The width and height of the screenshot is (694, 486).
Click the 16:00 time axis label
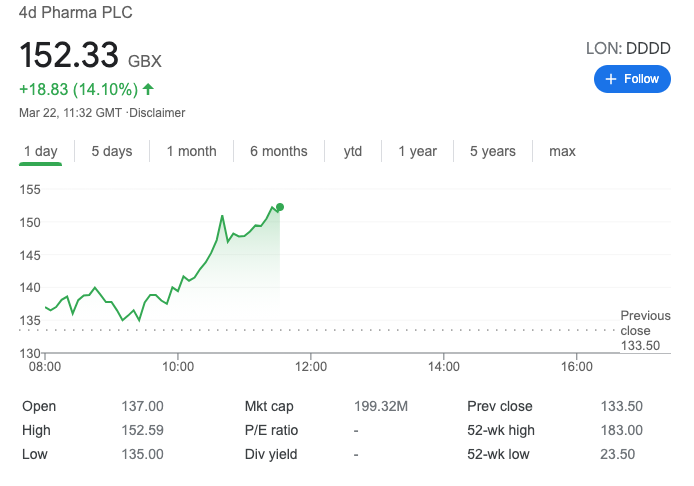pyautogui.click(x=577, y=366)
